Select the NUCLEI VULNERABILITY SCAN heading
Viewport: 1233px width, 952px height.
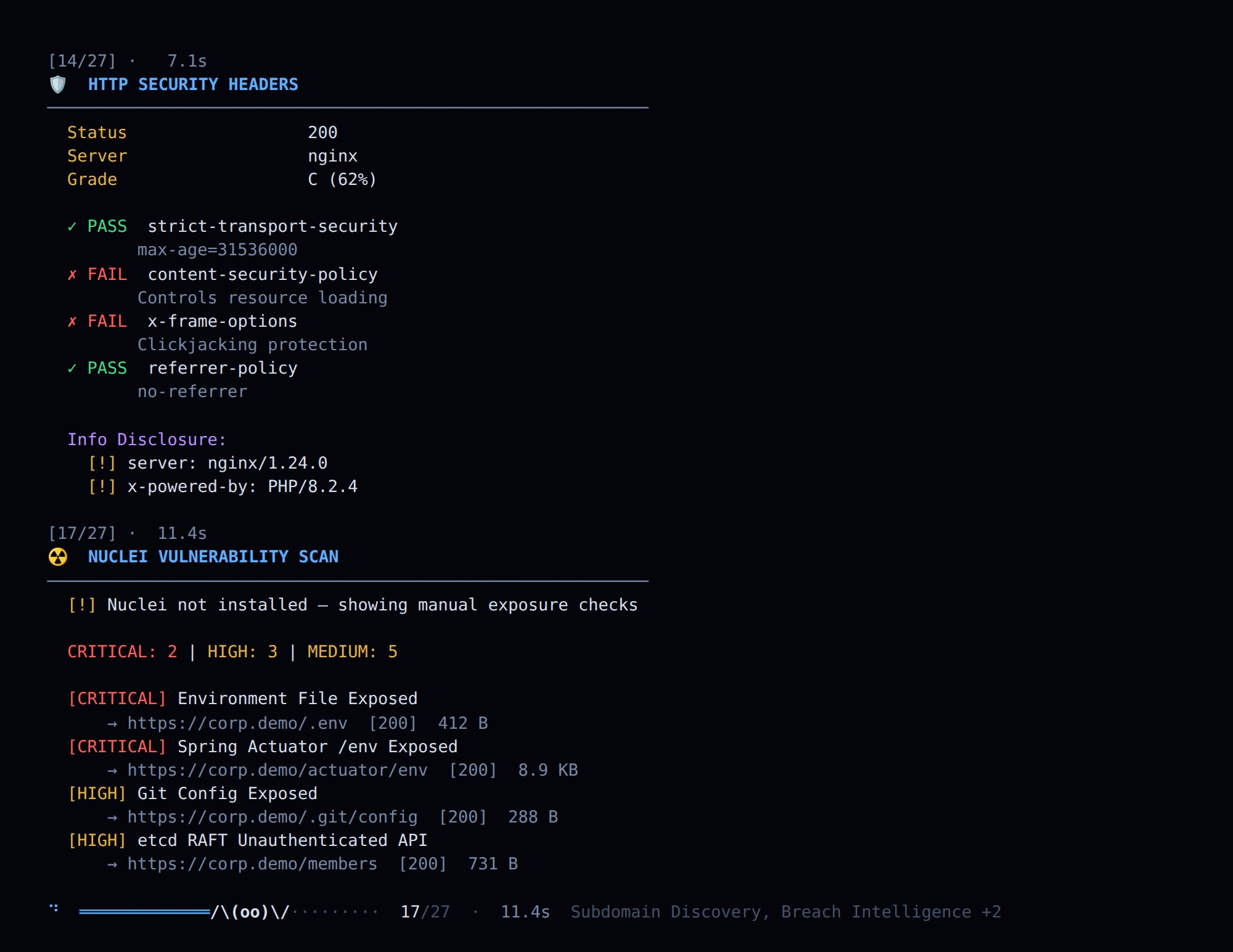pos(213,557)
